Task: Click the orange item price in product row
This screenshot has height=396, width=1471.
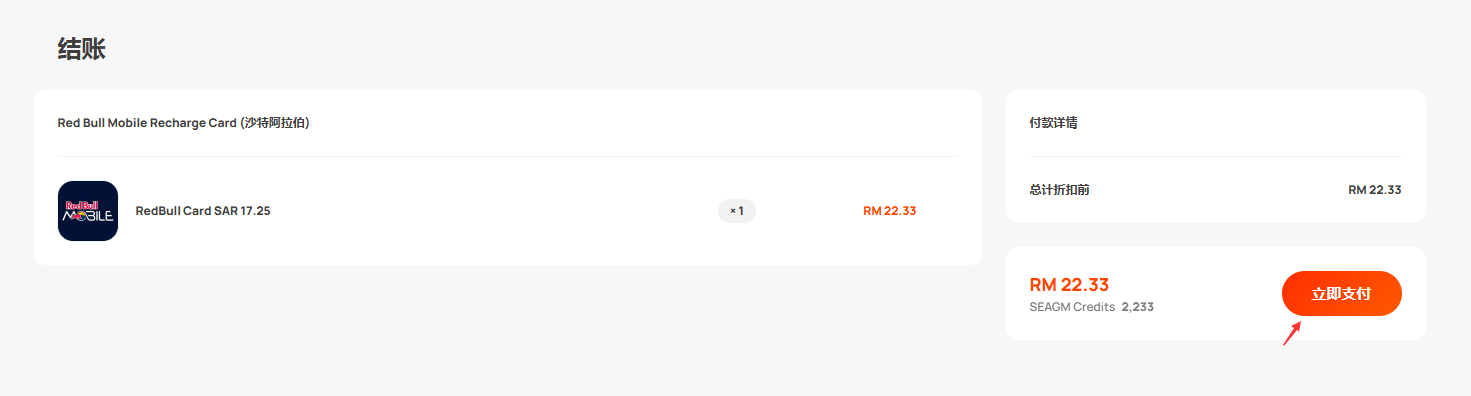Action: point(890,211)
